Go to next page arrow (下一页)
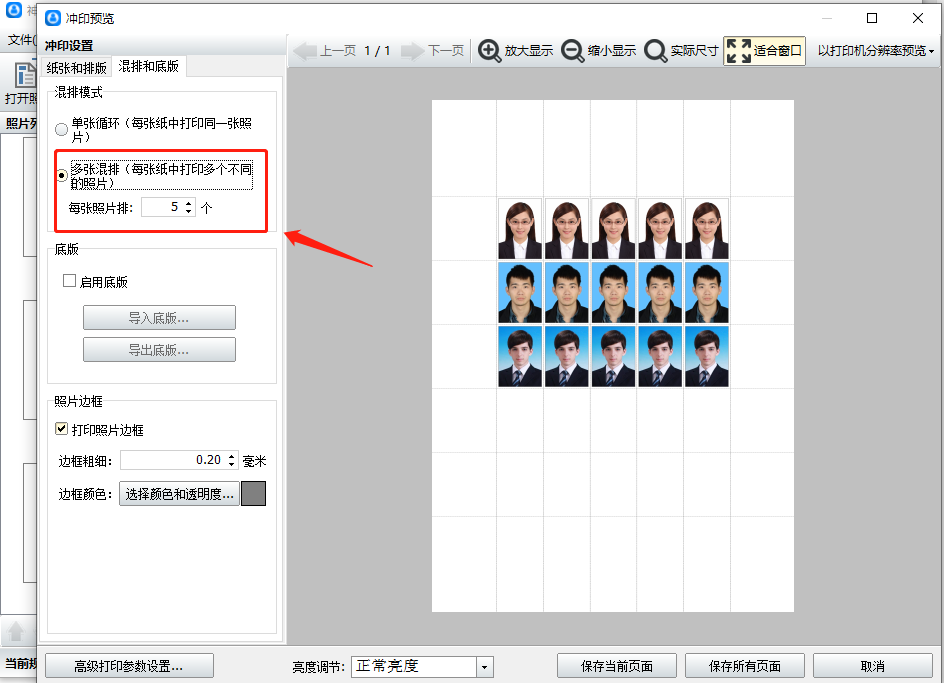 [414, 51]
